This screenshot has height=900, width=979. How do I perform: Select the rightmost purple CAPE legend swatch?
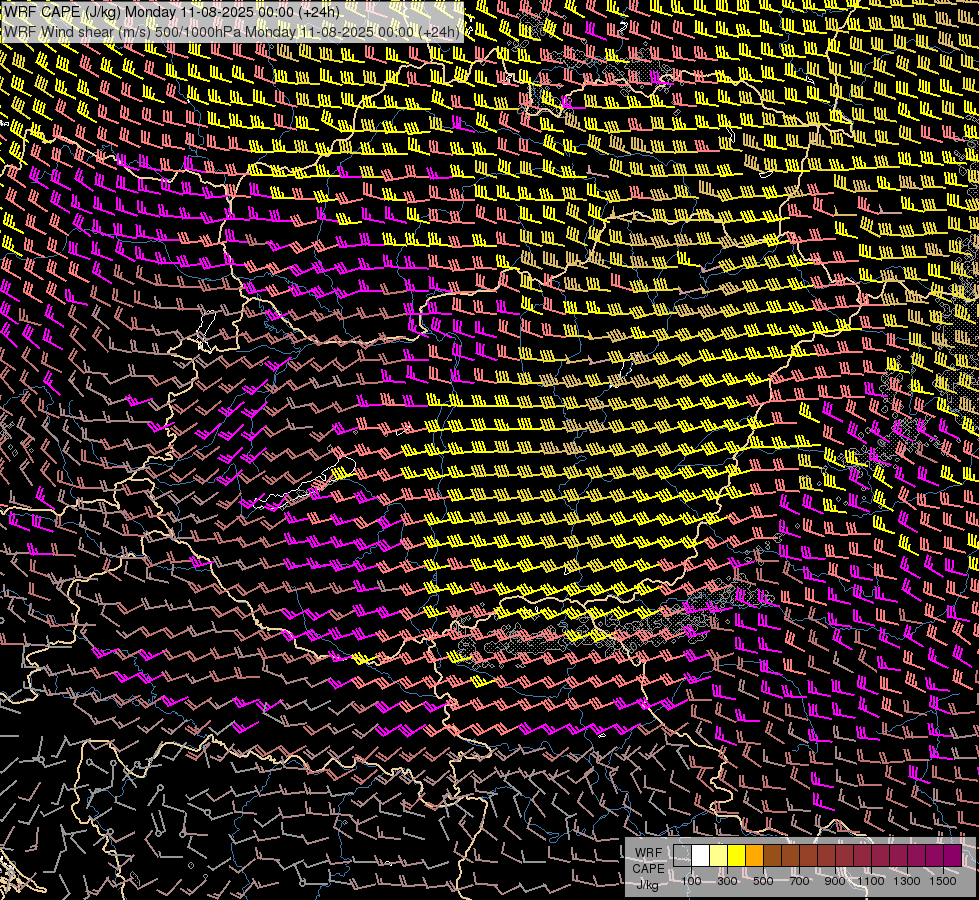952,856
